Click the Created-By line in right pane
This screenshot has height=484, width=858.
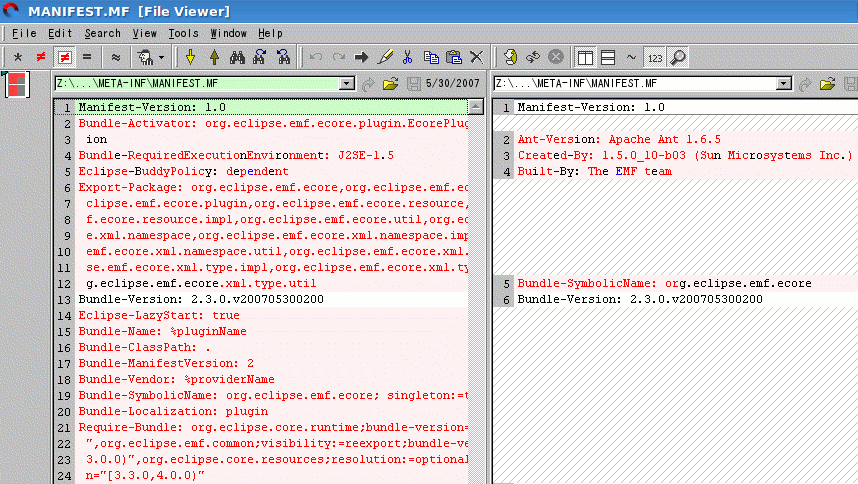687,155
